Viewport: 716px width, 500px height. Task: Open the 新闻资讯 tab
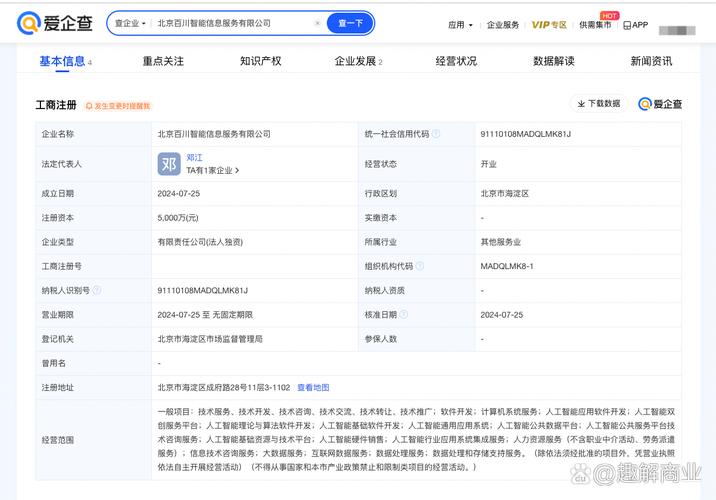click(x=651, y=61)
